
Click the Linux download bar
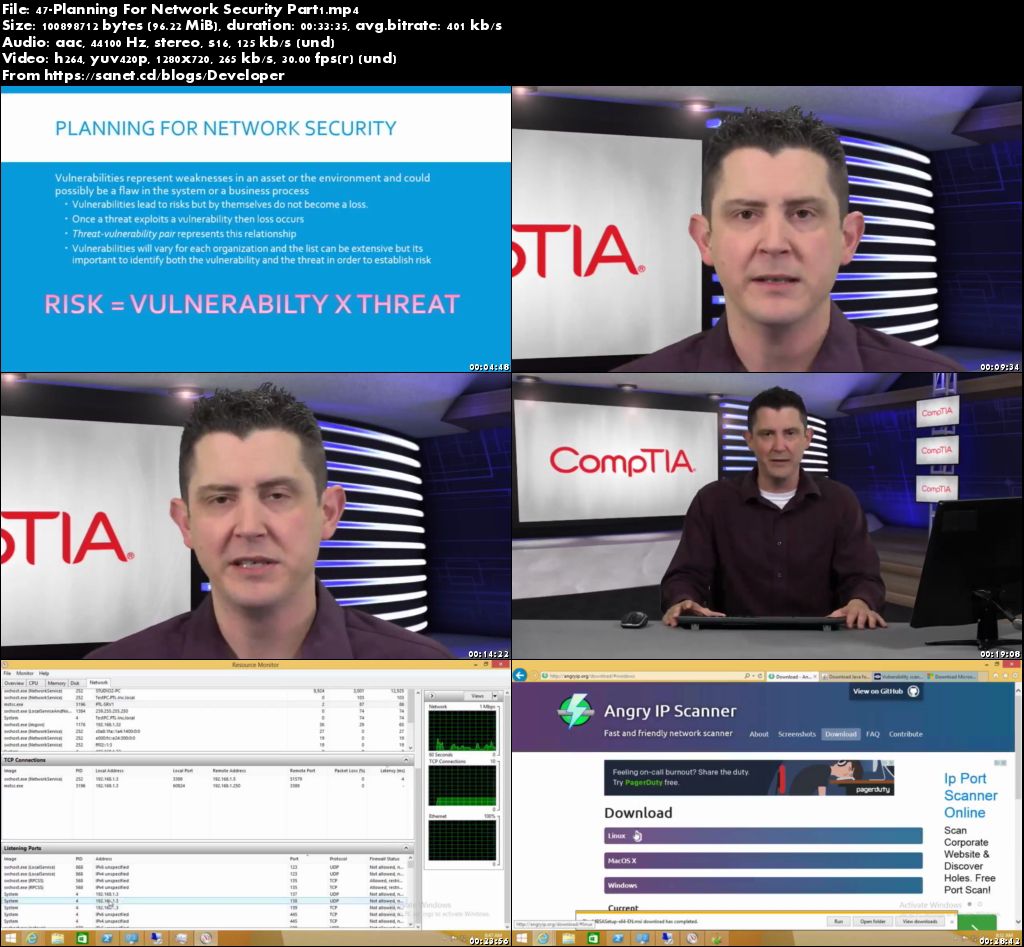(x=763, y=836)
